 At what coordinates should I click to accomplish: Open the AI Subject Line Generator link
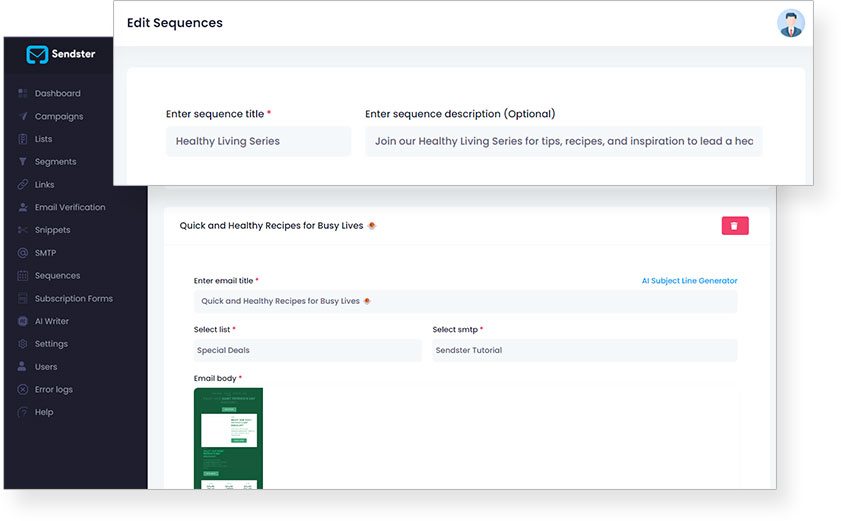tap(689, 281)
